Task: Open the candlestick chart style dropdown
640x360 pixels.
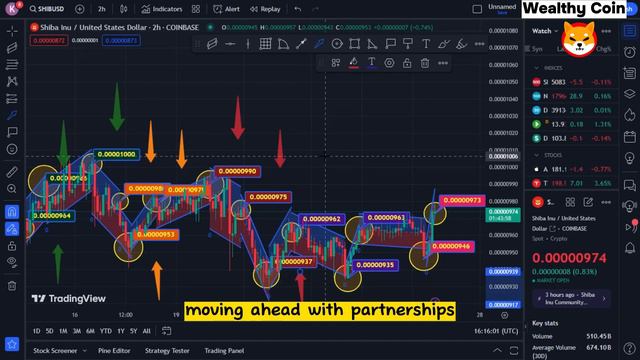Action: [x=124, y=9]
